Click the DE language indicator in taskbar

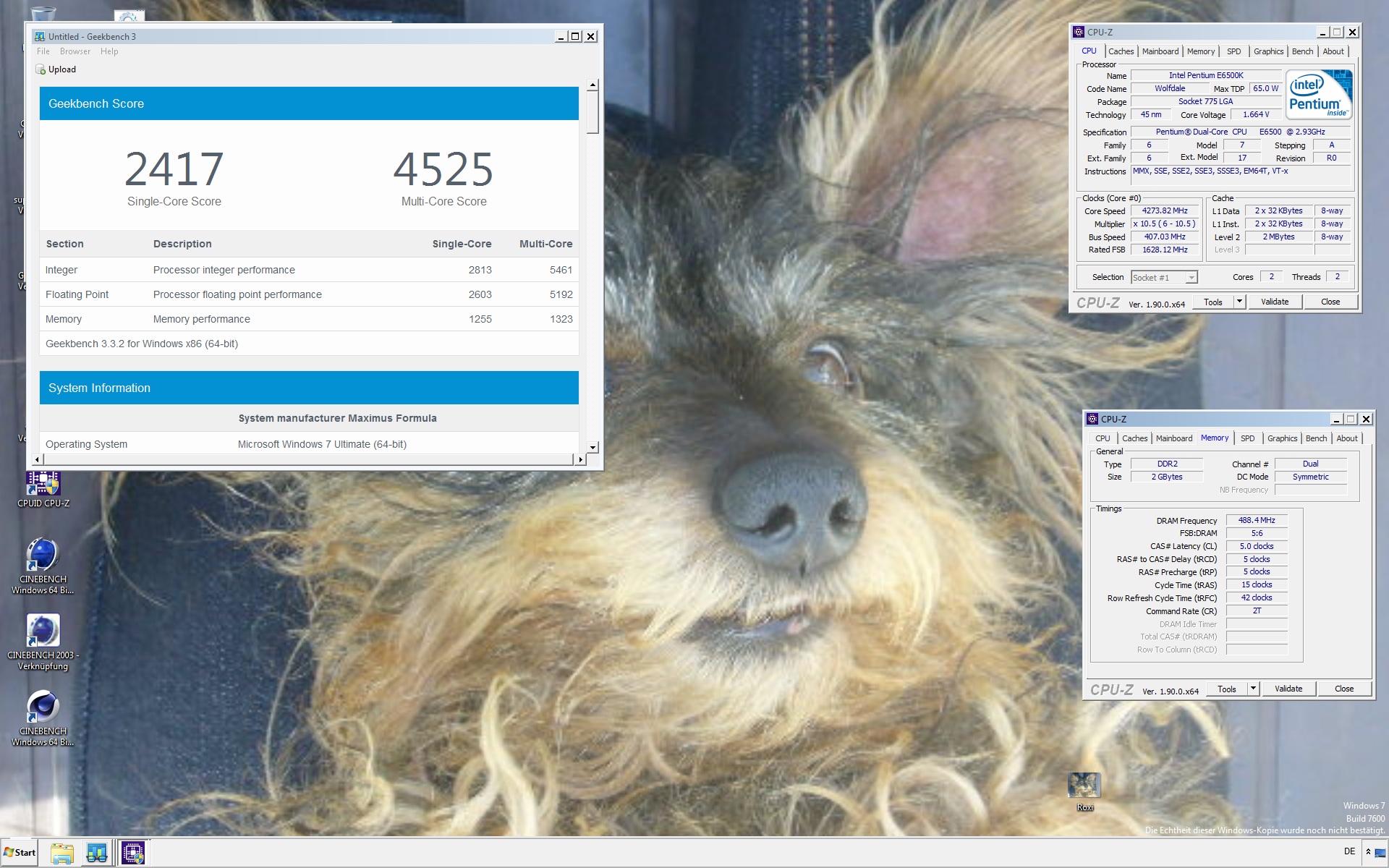1349,851
